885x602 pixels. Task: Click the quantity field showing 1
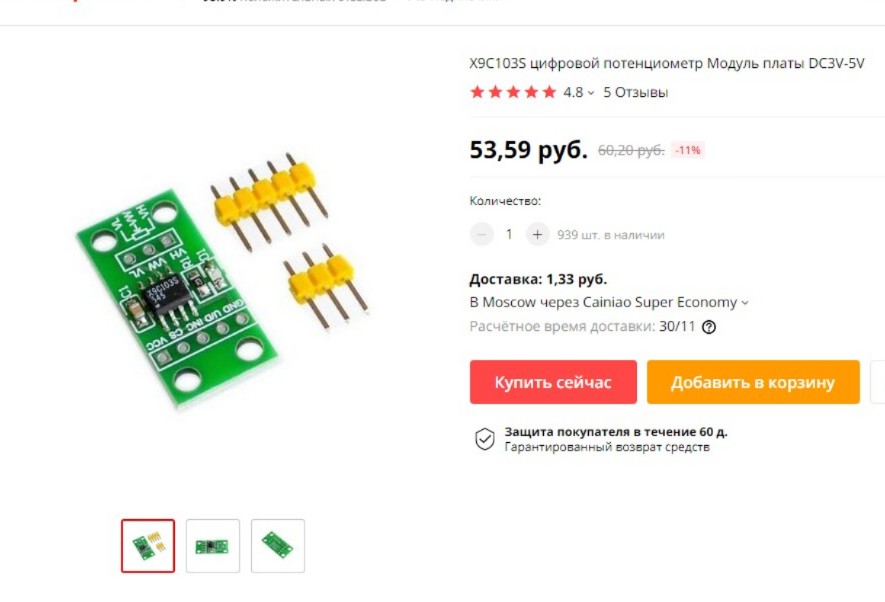click(x=509, y=234)
